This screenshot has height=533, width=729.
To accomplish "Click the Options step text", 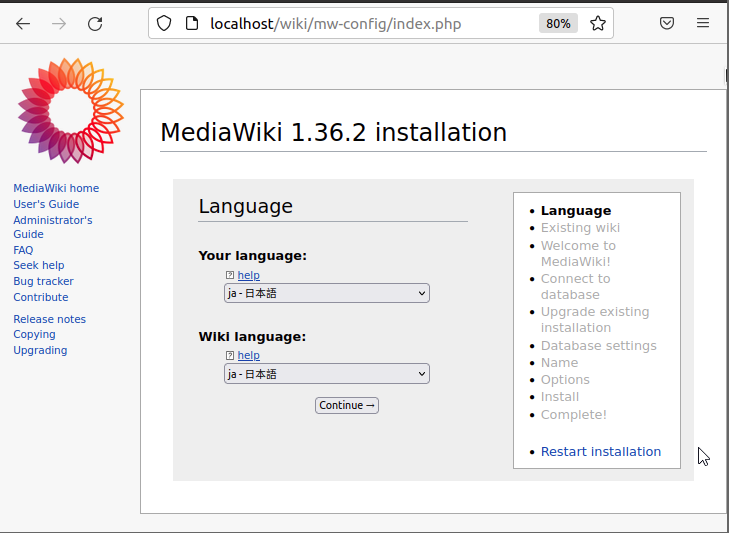I will tap(565, 380).
